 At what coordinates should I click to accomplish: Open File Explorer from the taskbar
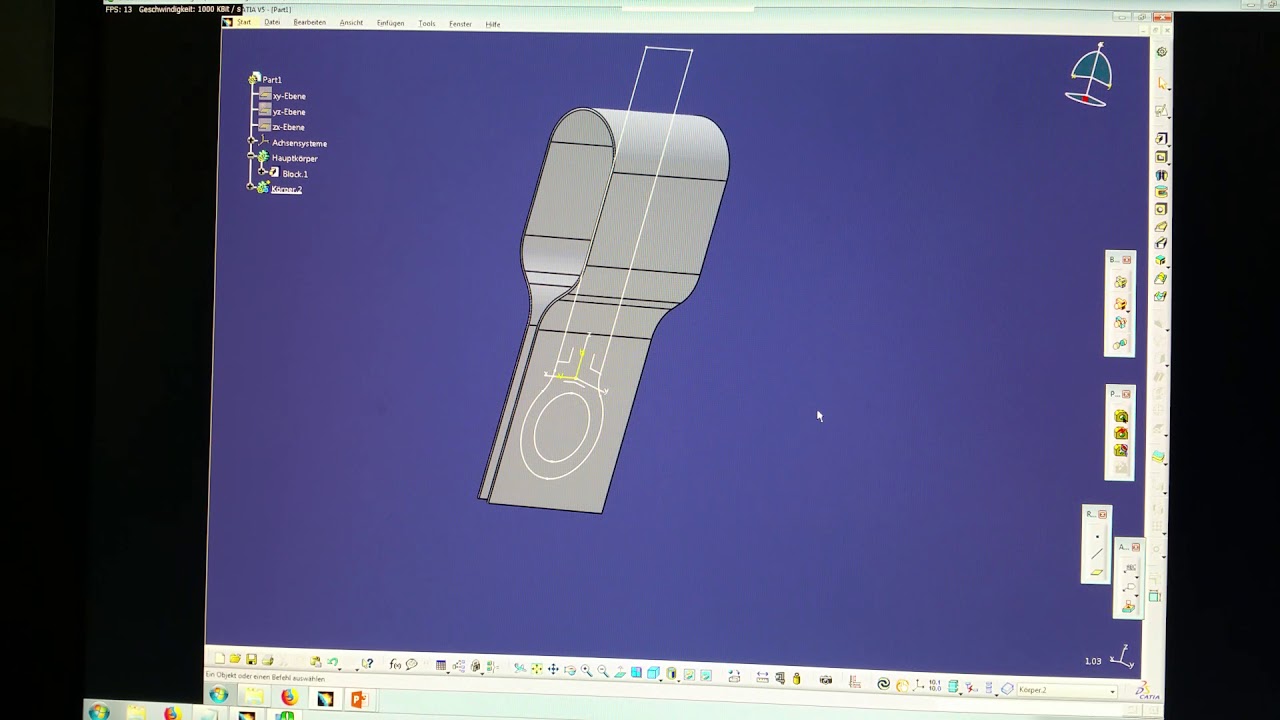coord(254,695)
